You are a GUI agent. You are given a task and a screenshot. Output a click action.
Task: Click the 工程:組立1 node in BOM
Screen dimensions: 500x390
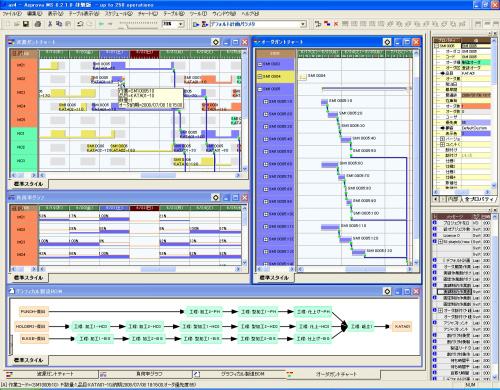click(361, 326)
